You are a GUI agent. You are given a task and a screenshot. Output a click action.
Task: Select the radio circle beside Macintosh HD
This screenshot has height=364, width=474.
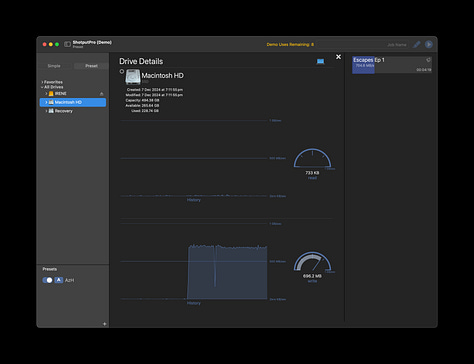pyautogui.click(x=122, y=71)
